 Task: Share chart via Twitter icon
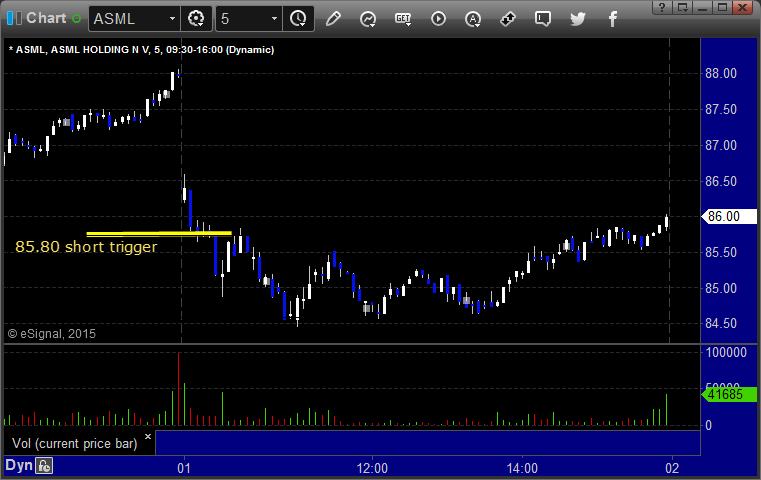click(x=578, y=19)
